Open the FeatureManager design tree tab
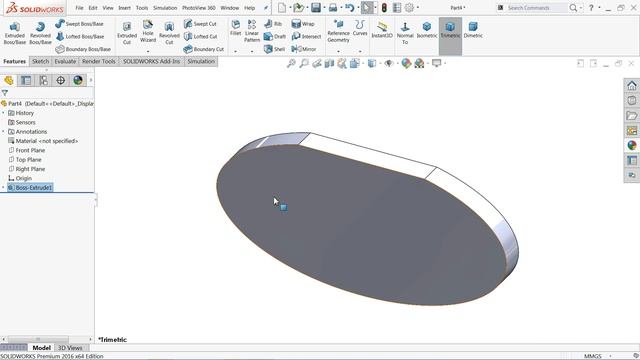Image resolution: width=640 pixels, height=360 pixels. pyautogui.click(x=9, y=80)
